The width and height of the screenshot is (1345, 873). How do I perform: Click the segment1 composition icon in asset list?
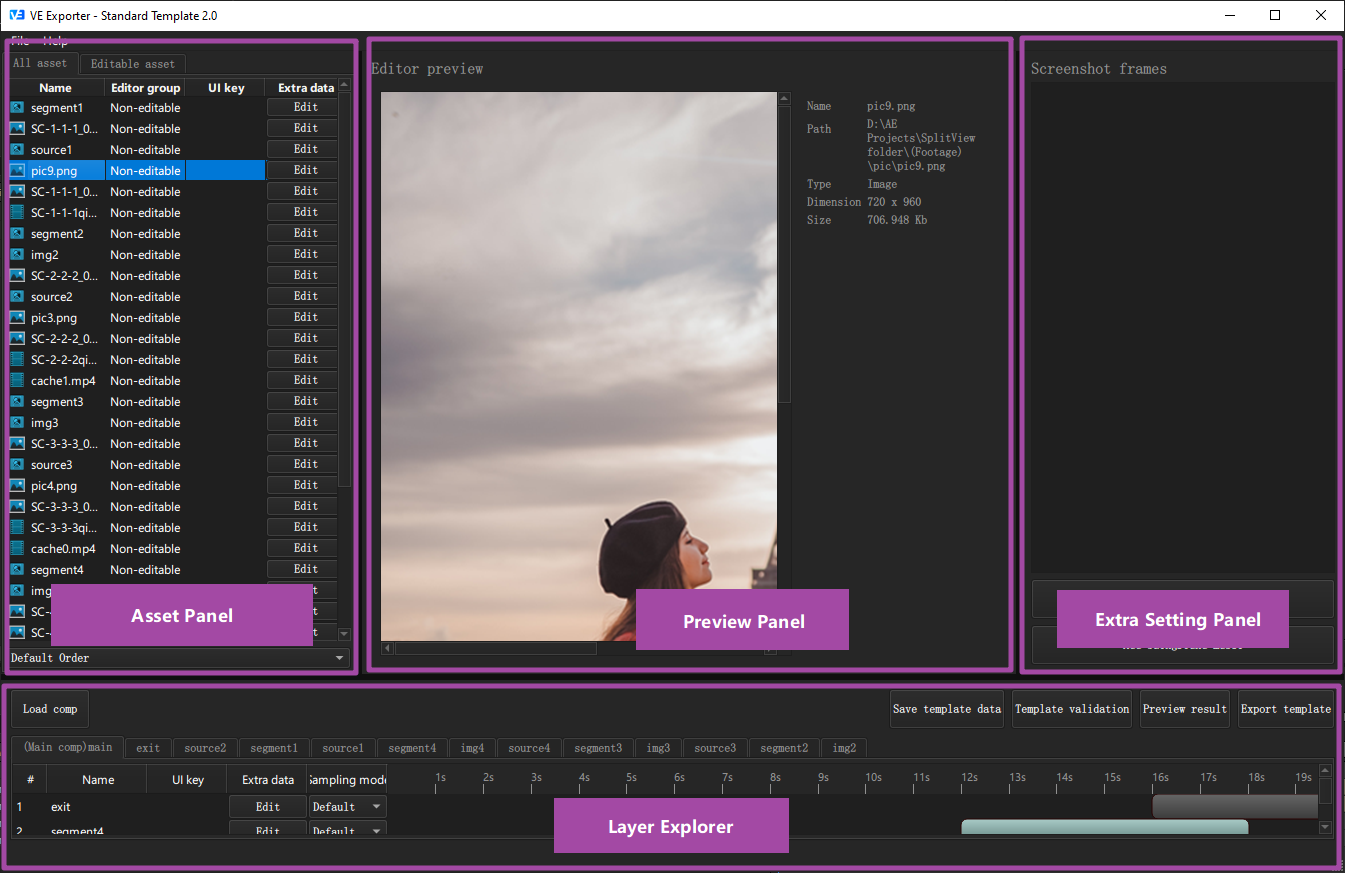[x=16, y=107]
